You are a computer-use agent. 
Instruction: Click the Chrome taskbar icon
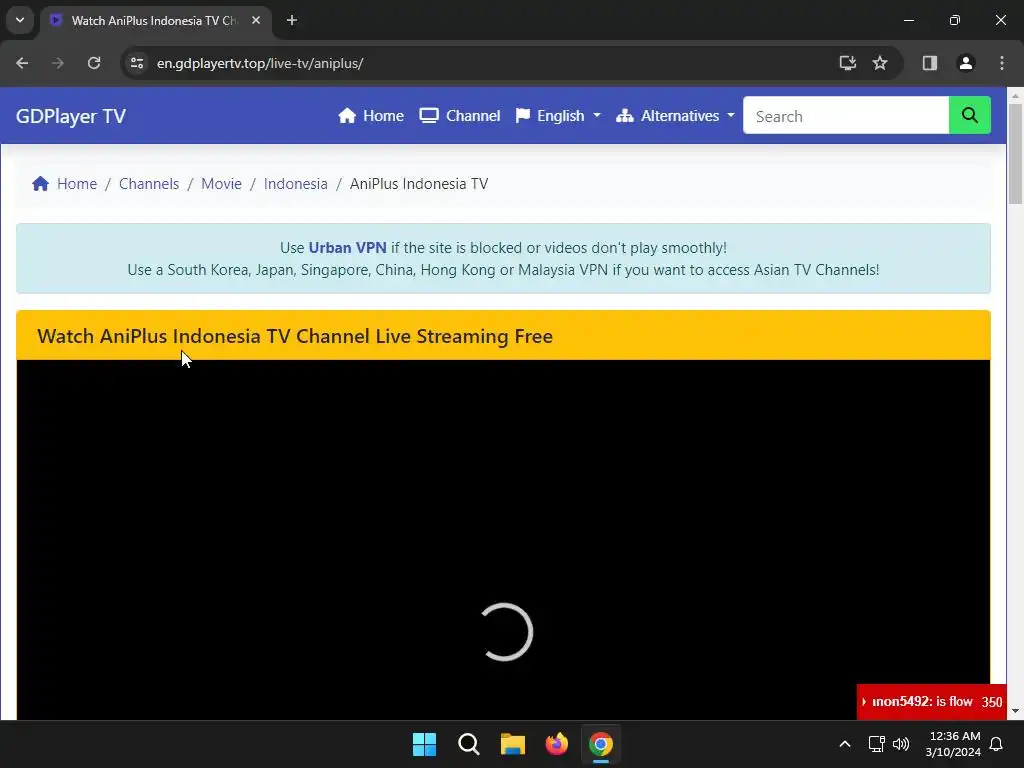pyautogui.click(x=601, y=744)
